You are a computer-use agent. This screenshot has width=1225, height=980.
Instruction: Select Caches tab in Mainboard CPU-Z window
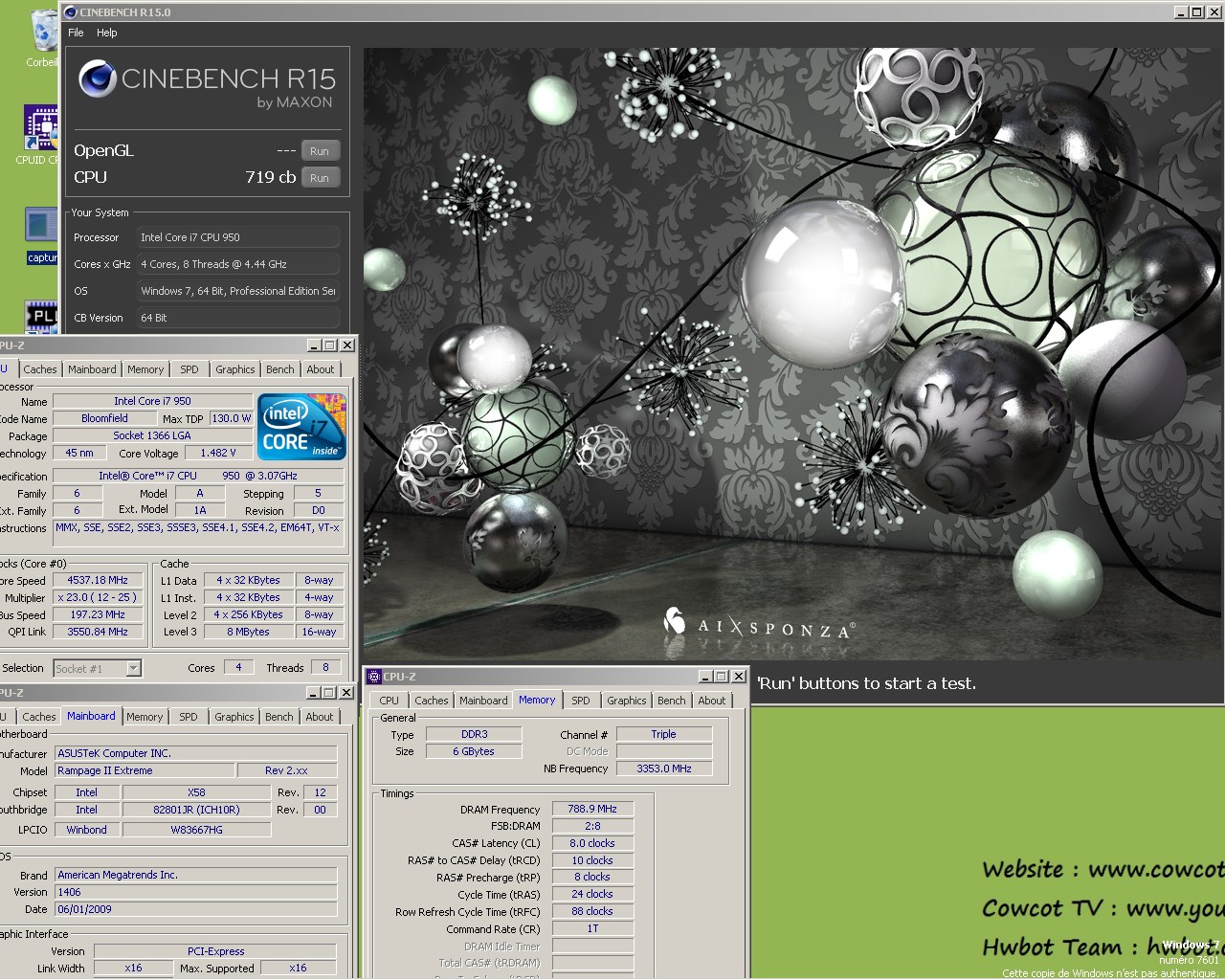[39, 717]
